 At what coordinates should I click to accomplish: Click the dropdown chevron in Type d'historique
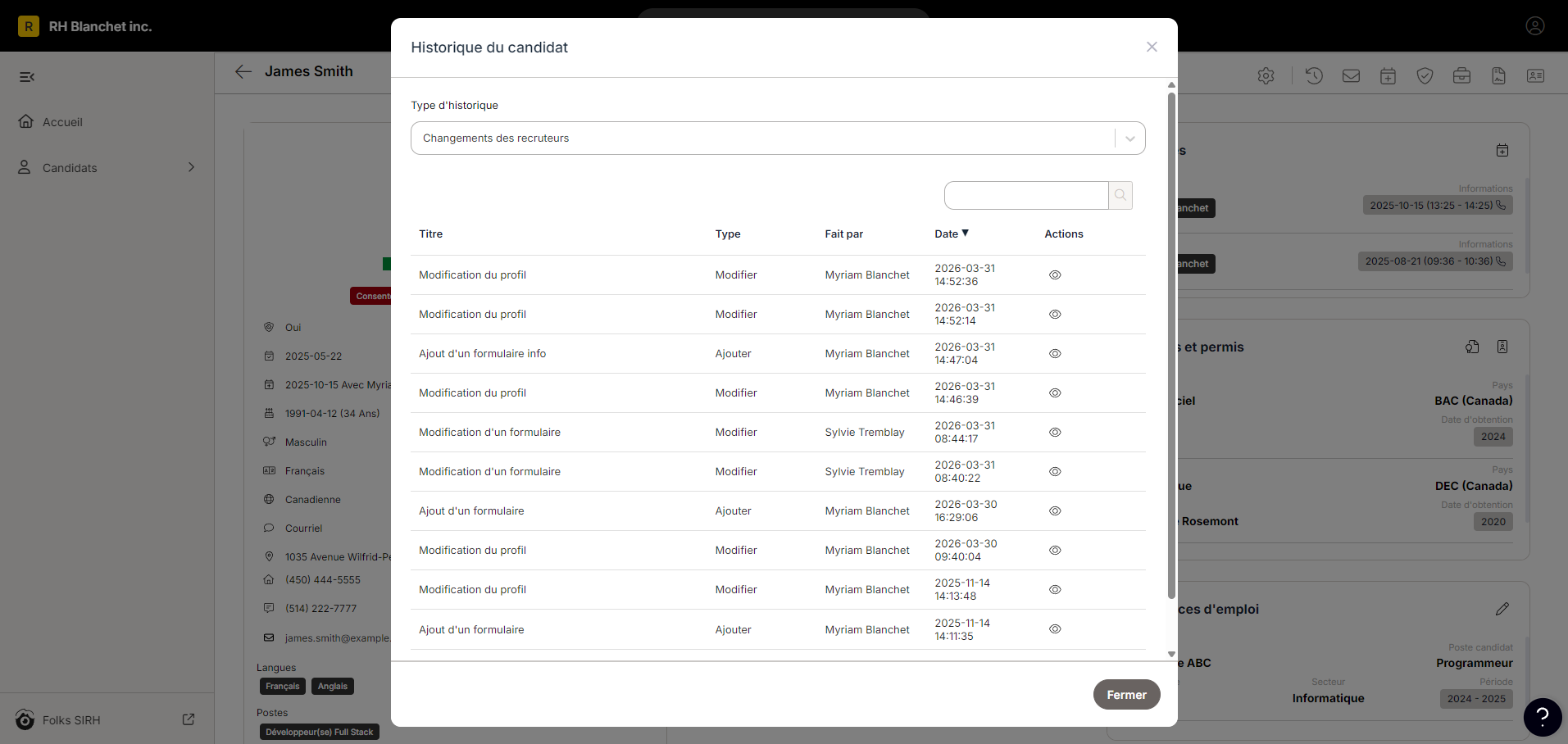1130,138
